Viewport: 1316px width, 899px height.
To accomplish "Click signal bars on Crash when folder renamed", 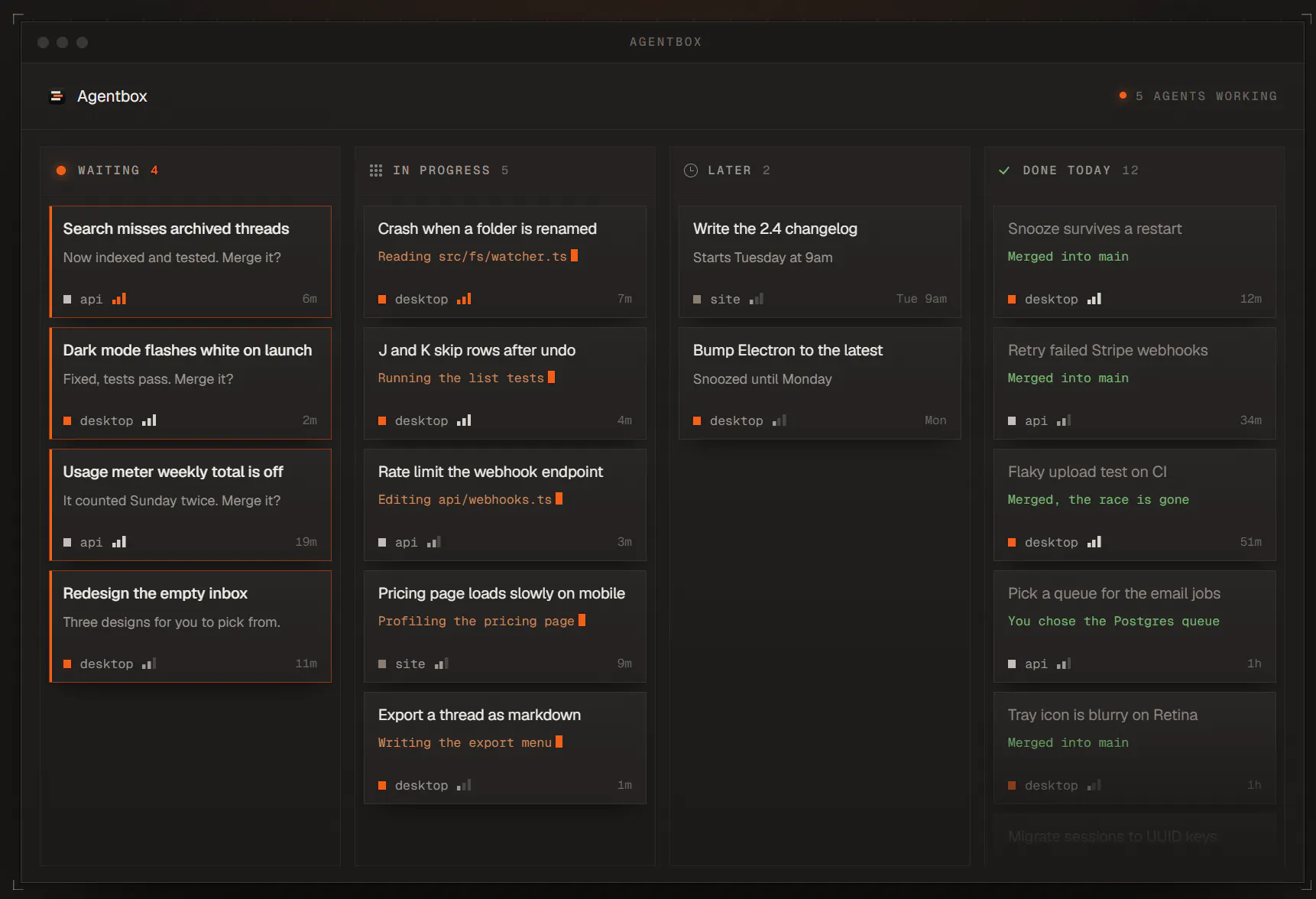I will coord(465,299).
